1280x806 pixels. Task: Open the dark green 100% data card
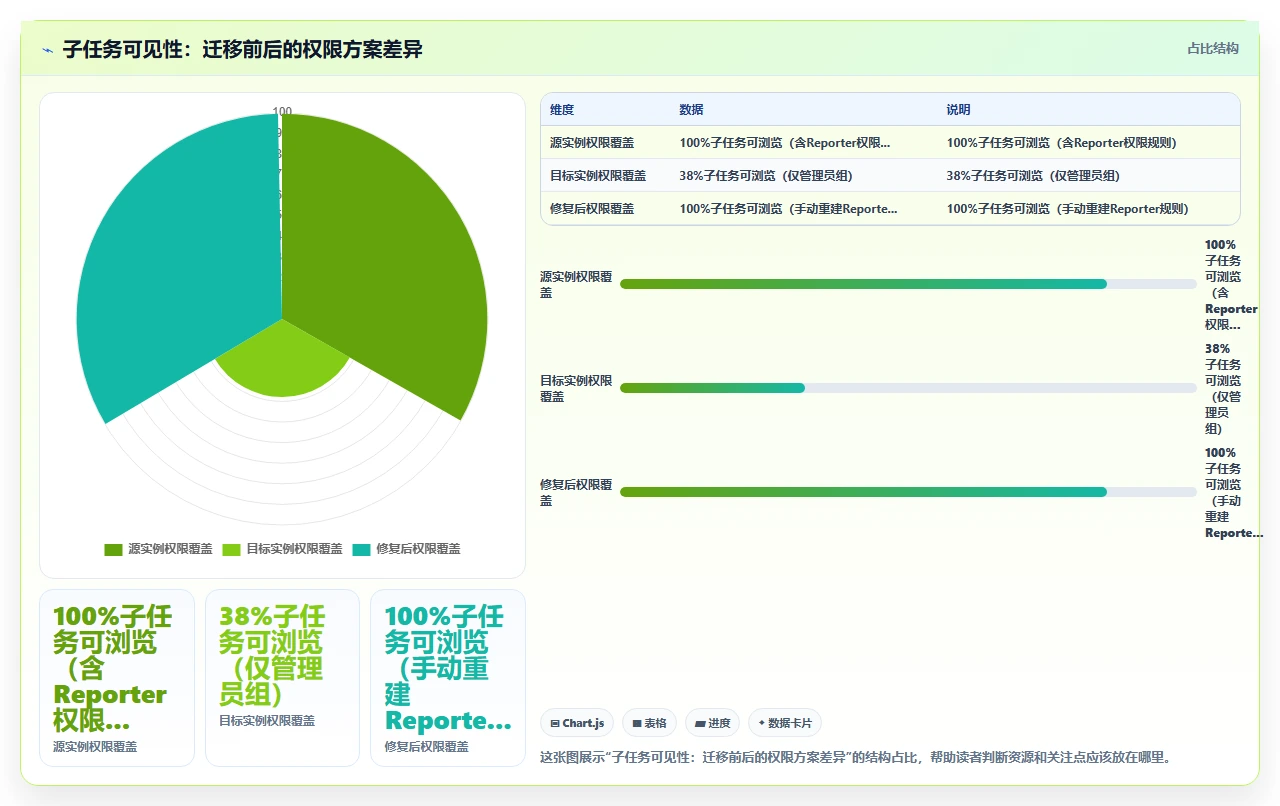(117, 678)
